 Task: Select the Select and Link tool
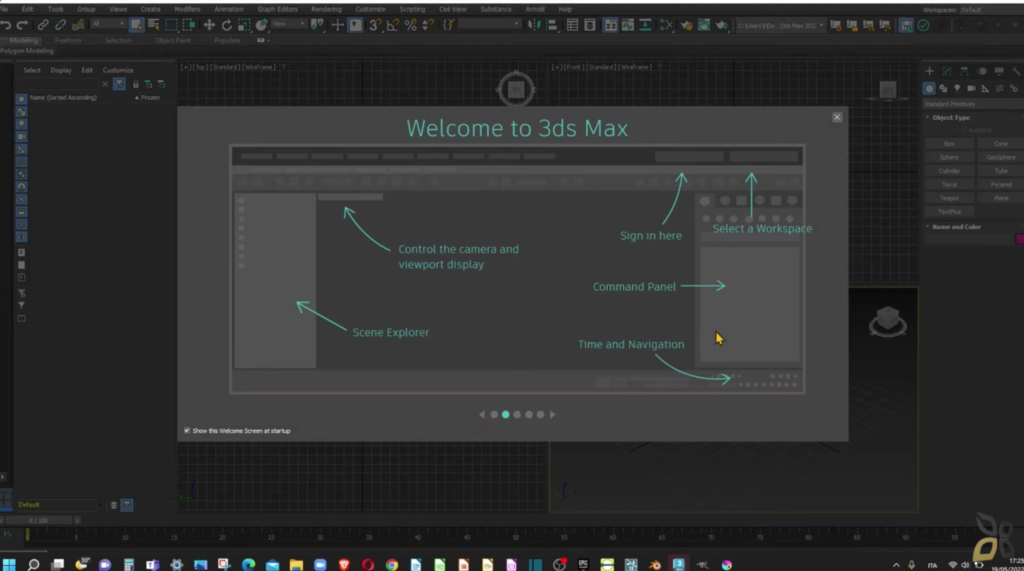[x=43, y=25]
